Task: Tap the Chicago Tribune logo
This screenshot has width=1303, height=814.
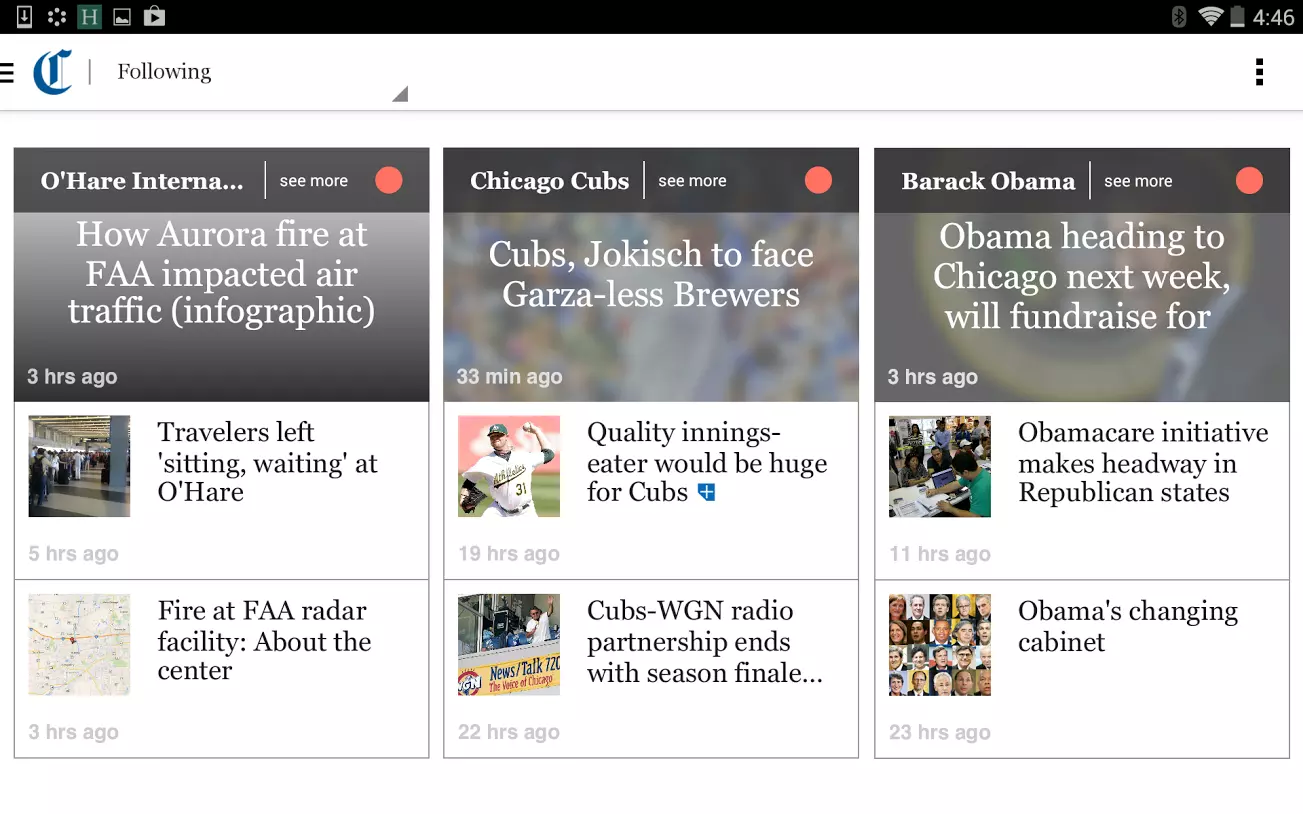Action: [52, 72]
